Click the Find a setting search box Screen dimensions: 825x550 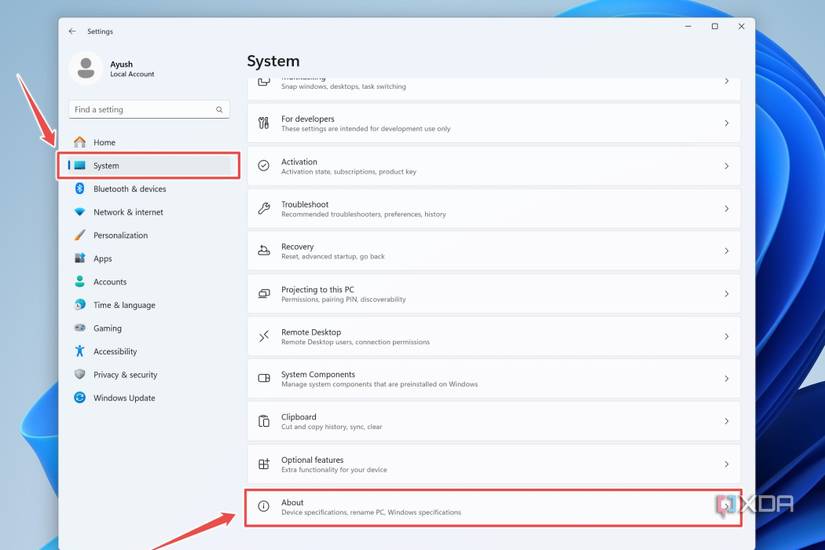coord(149,109)
